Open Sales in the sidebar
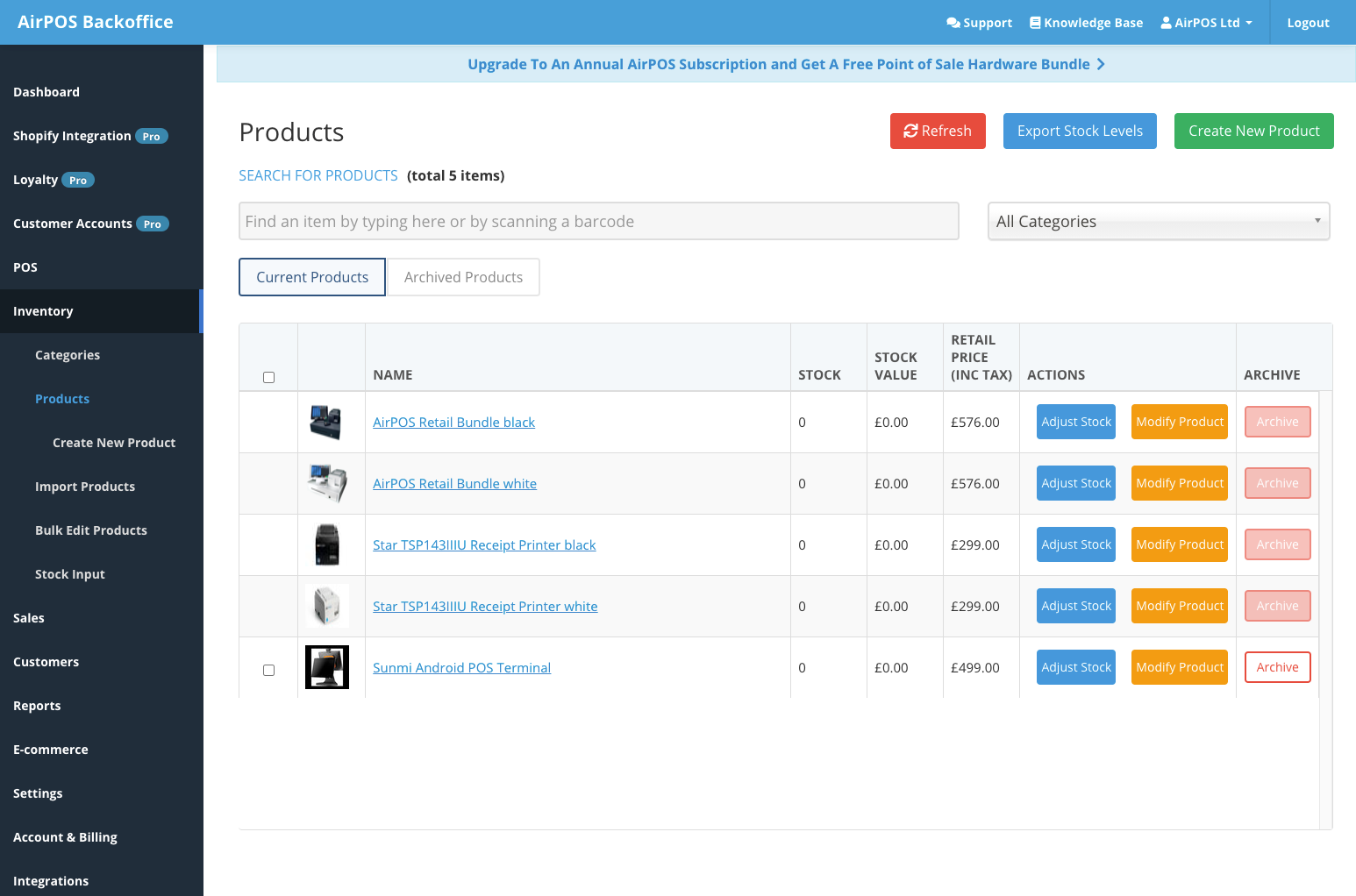Image resolution: width=1356 pixels, height=896 pixels. coord(29,618)
